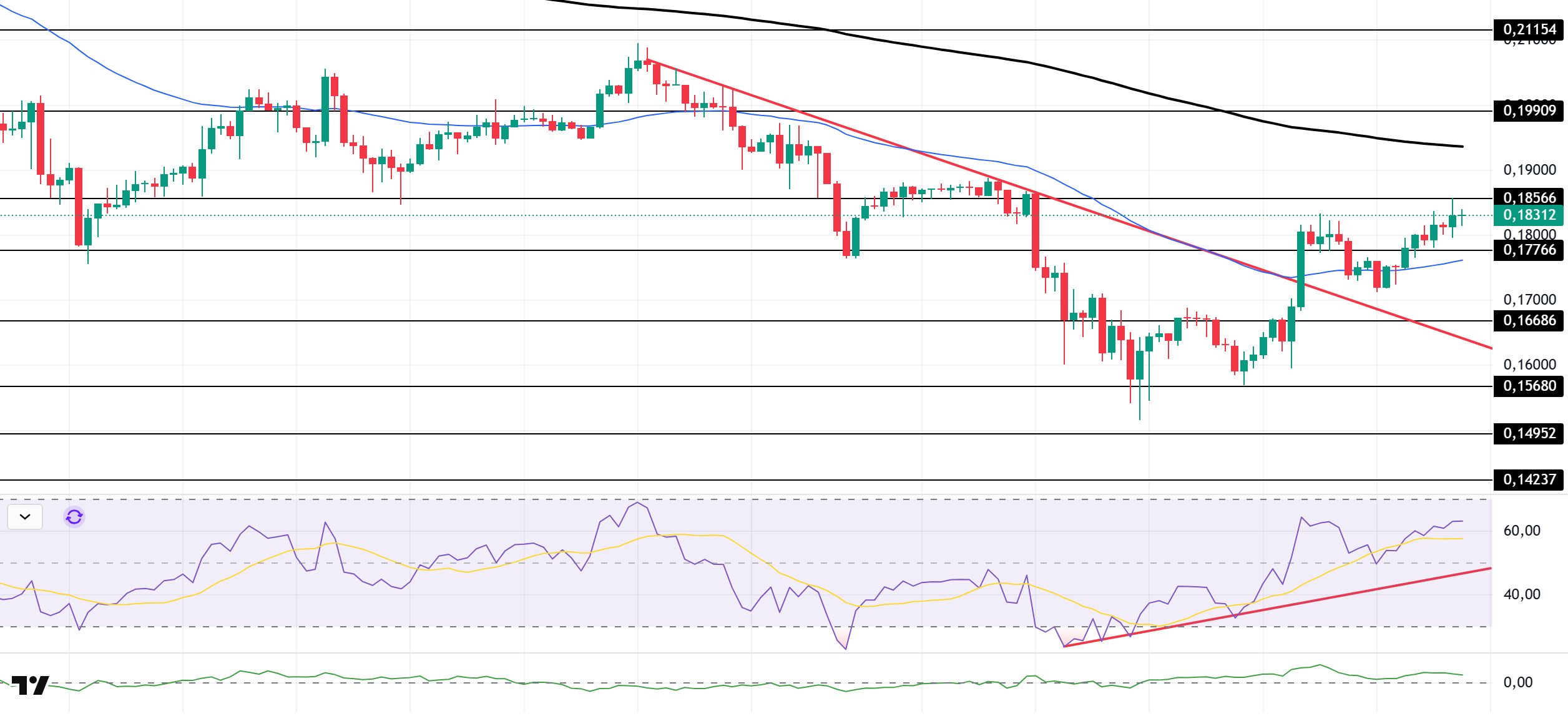Viewport: 1568px width, 721px height.
Task: Select the red descending trendline on price chart
Action: pyautogui.click(x=874, y=137)
